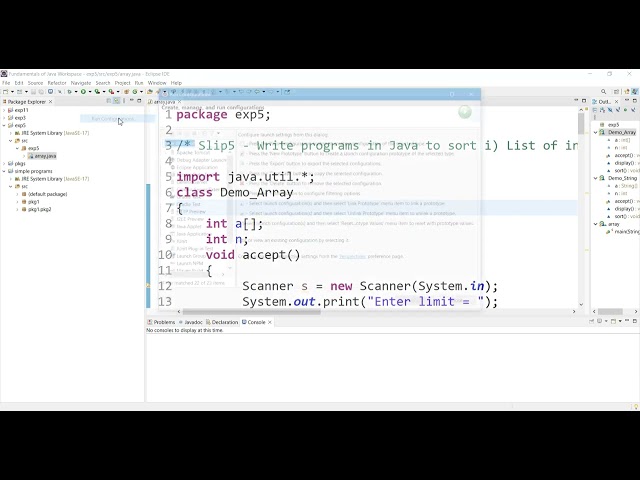Open the Run menu
The image size is (640, 480).
point(139,83)
